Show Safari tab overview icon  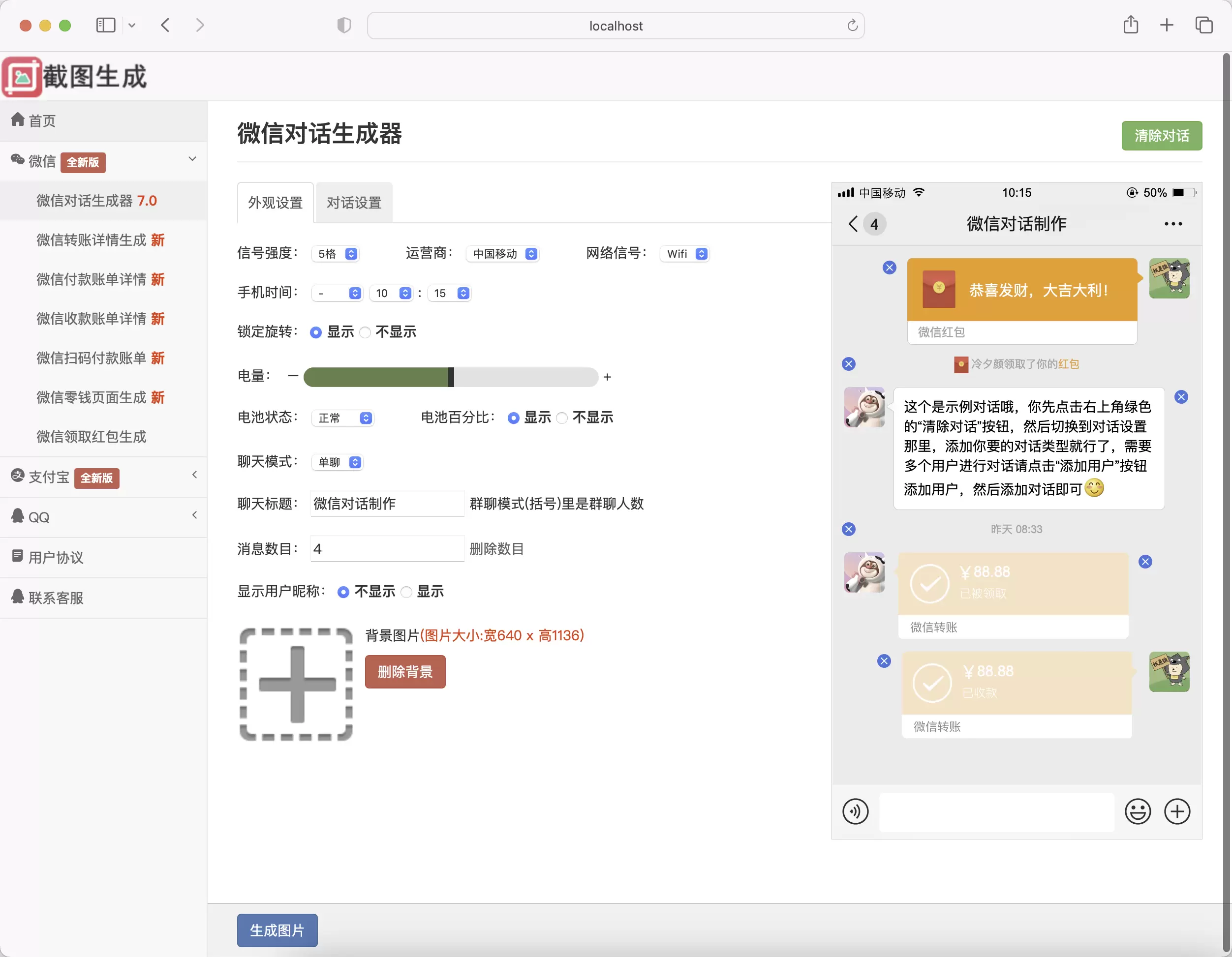(x=1204, y=26)
